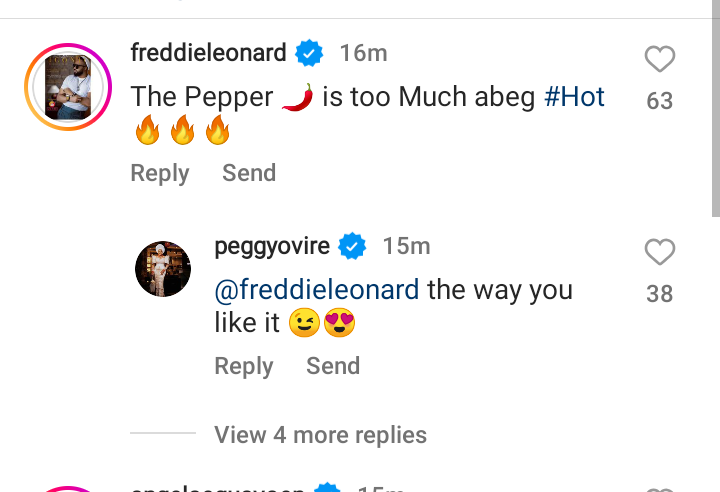Open peggyovire's profile picture
720x492 pixels.
coord(163,268)
